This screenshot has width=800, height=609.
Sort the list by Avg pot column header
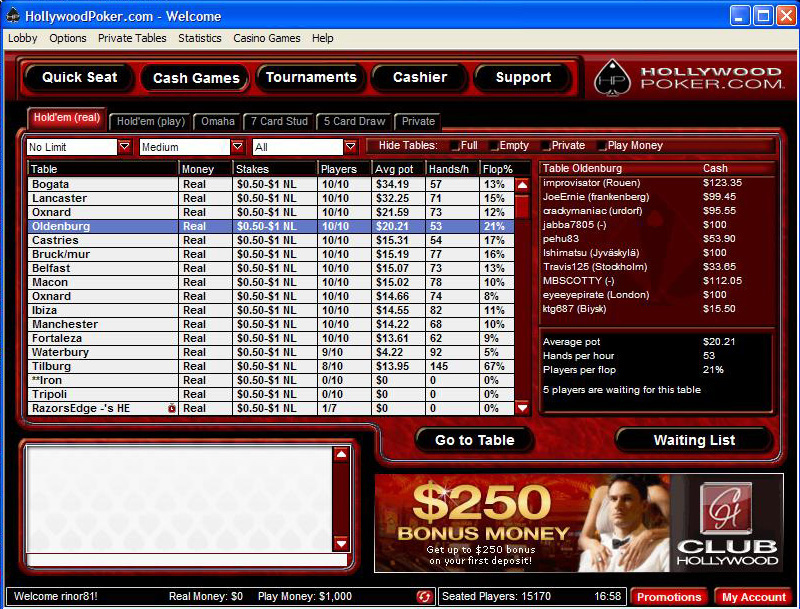pos(398,169)
